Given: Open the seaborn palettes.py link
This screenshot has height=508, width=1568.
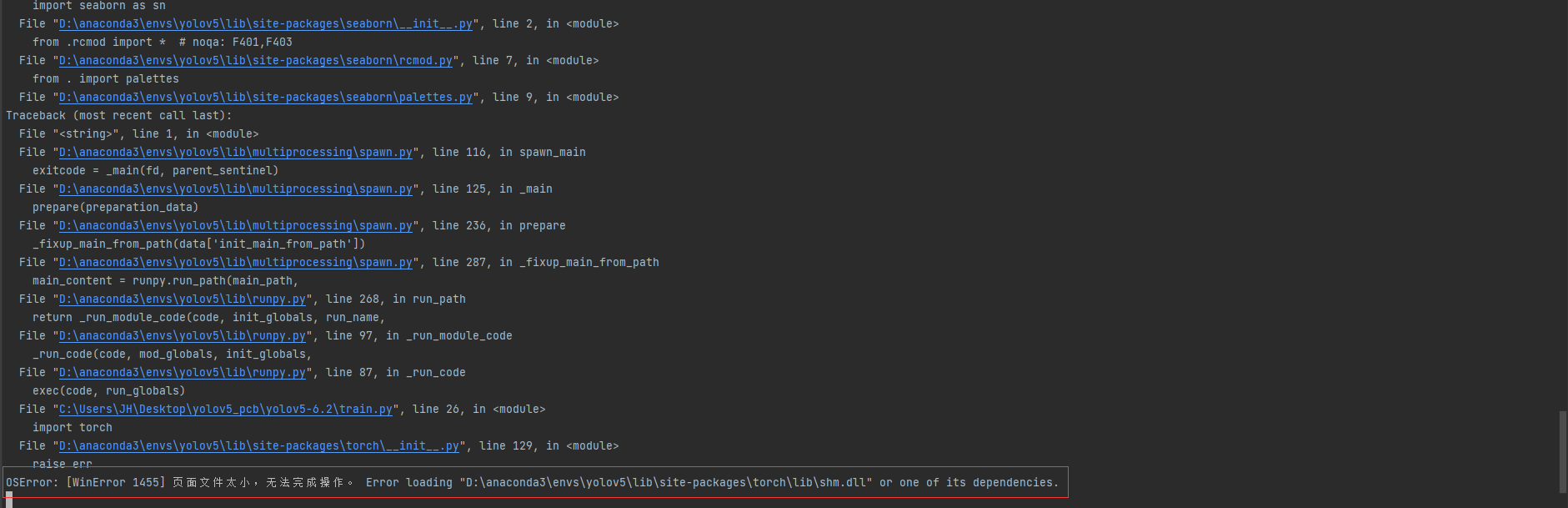Looking at the screenshot, I should click(265, 98).
